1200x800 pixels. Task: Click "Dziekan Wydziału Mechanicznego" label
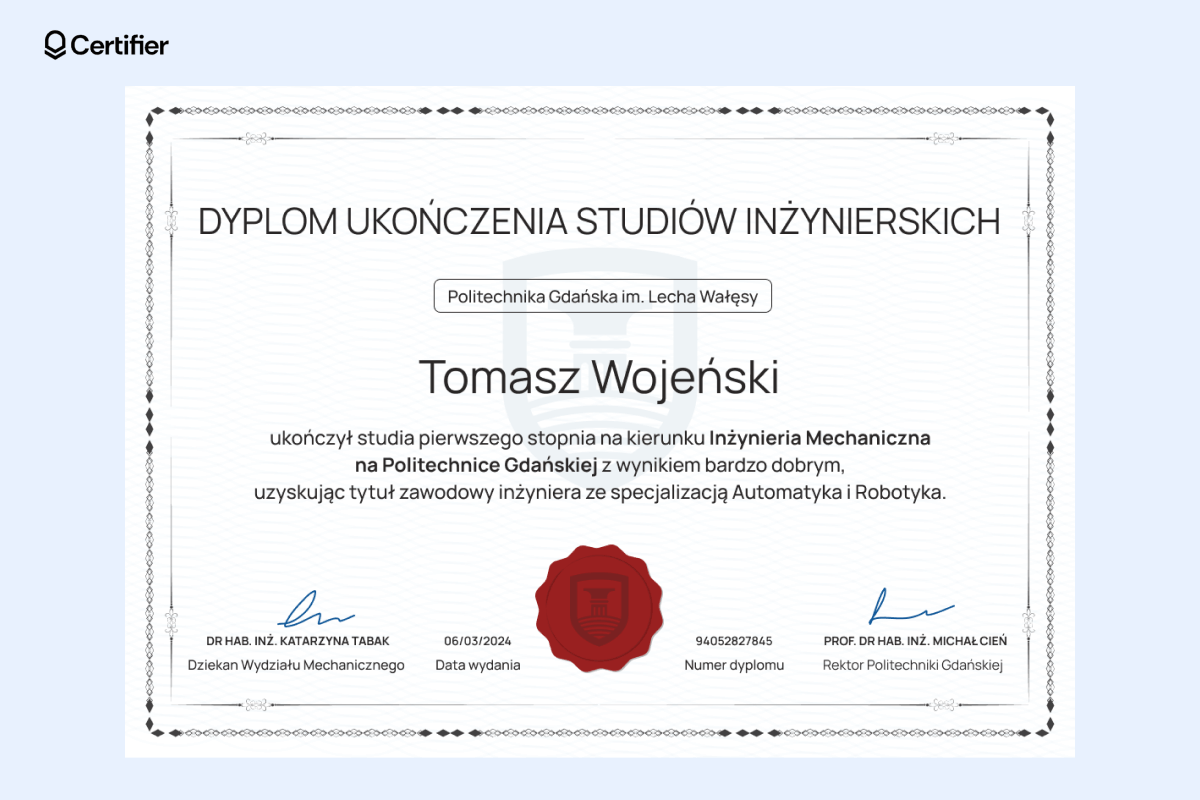[x=296, y=665]
